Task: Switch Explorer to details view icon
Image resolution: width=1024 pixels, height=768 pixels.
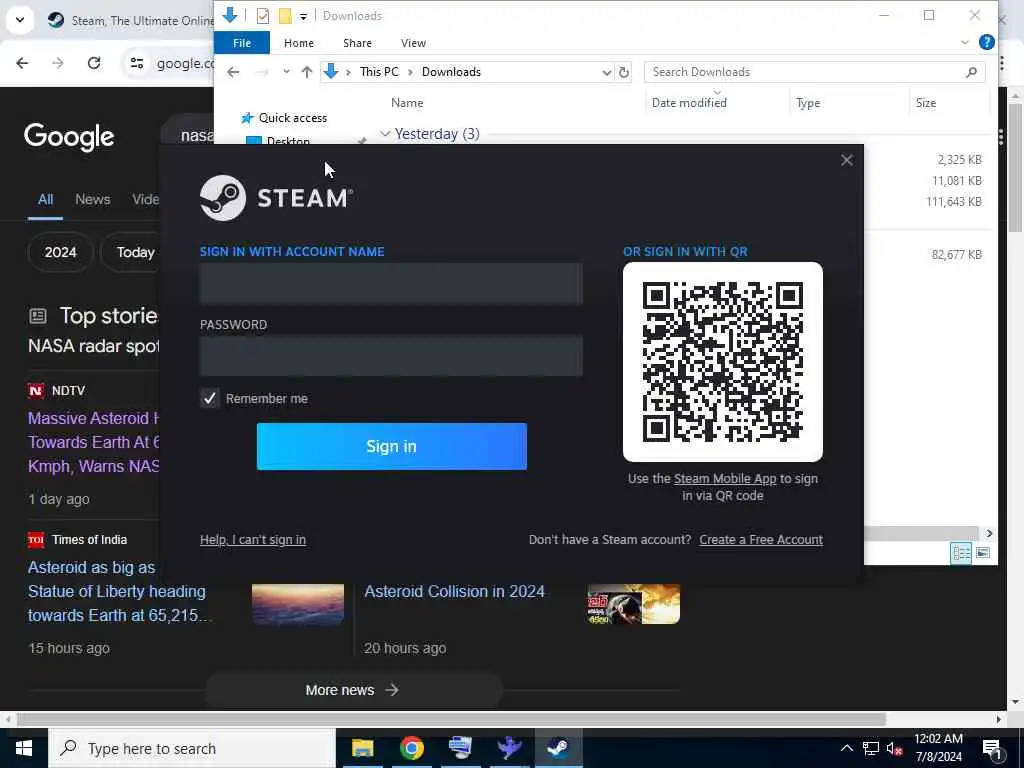Action: click(x=961, y=553)
